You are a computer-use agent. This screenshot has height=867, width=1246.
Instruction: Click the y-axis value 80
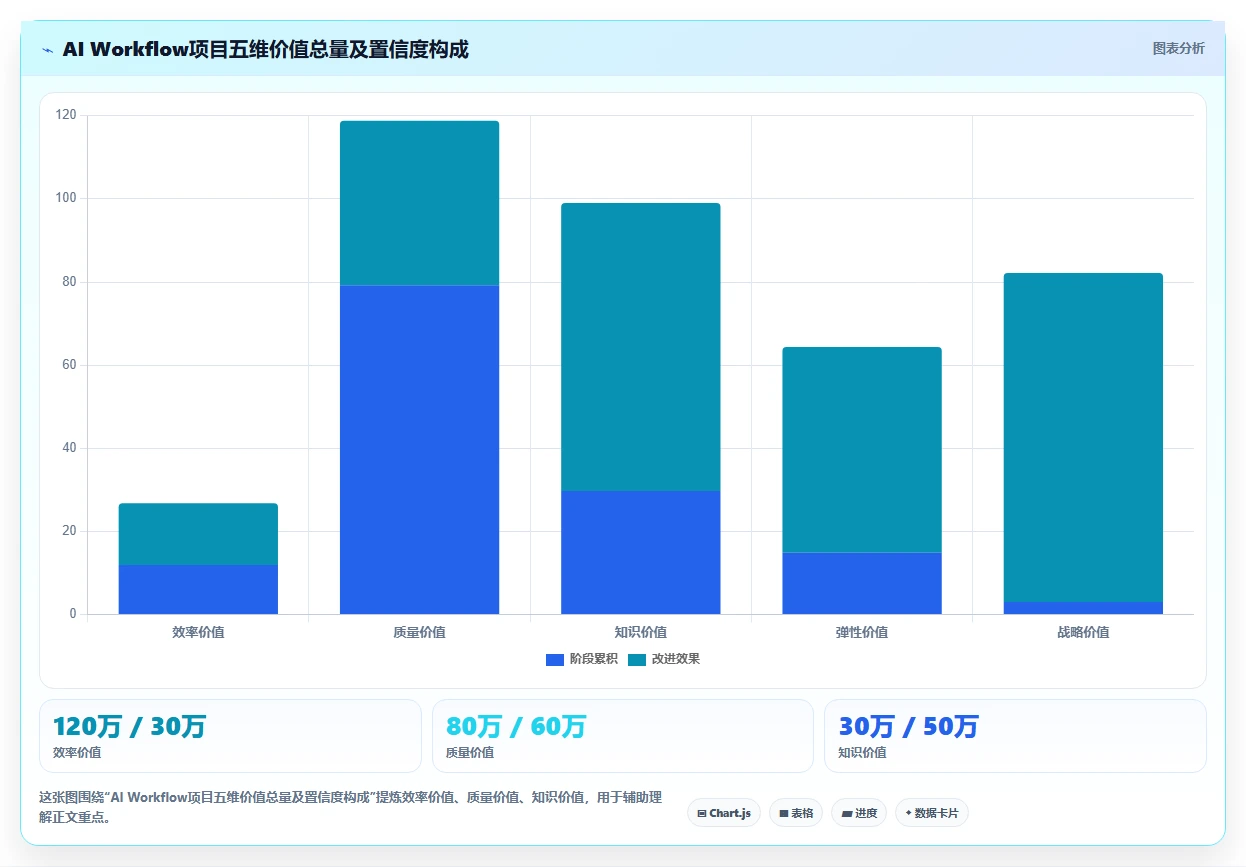coord(69,282)
